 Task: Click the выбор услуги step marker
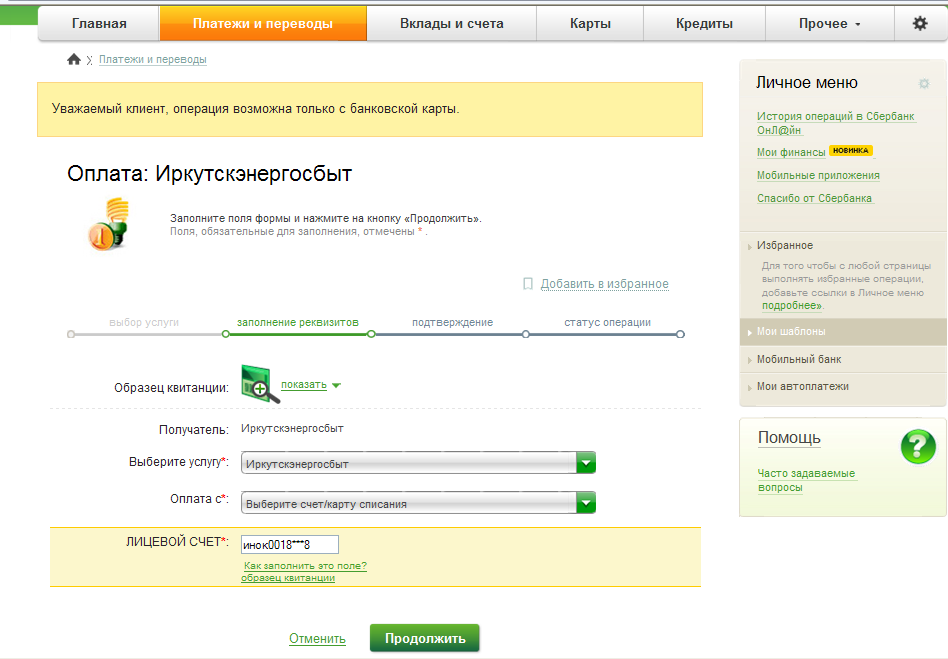(71, 334)
